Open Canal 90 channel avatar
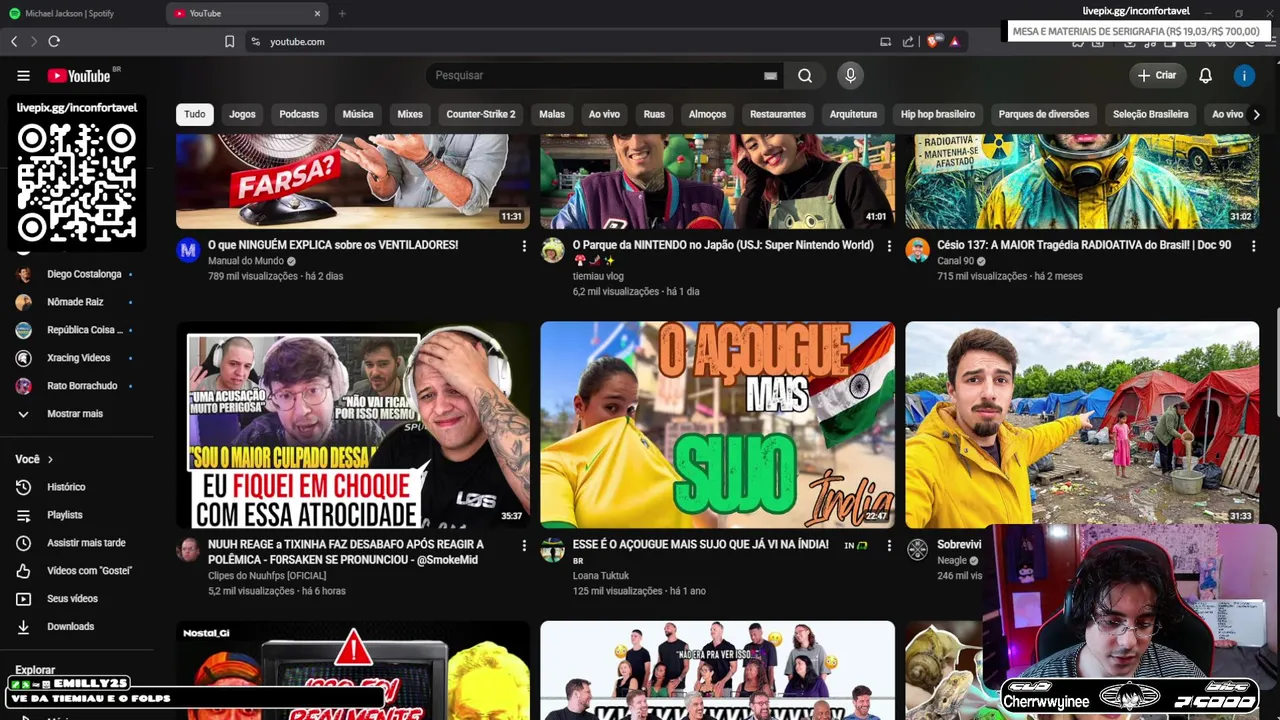 coord(917,250)
